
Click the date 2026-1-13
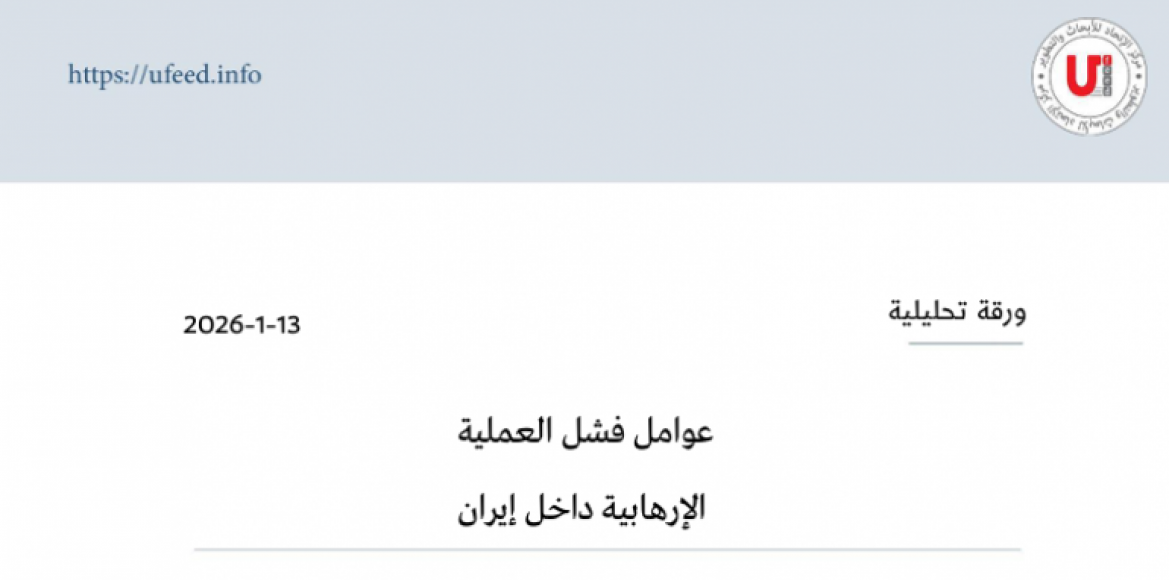click(x=242, y=326)
